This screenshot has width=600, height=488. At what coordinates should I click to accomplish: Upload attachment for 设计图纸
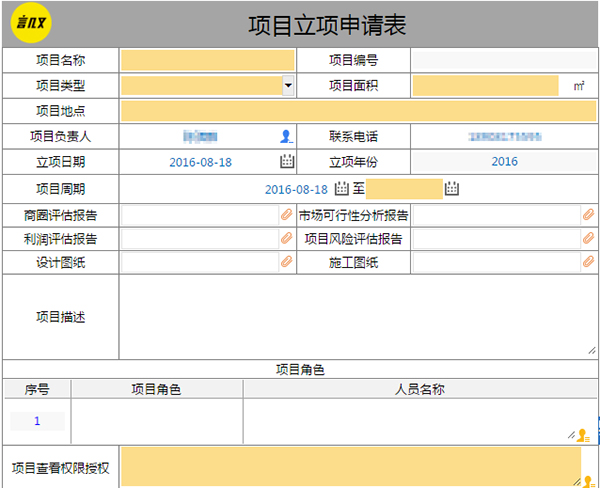point(287,262)
